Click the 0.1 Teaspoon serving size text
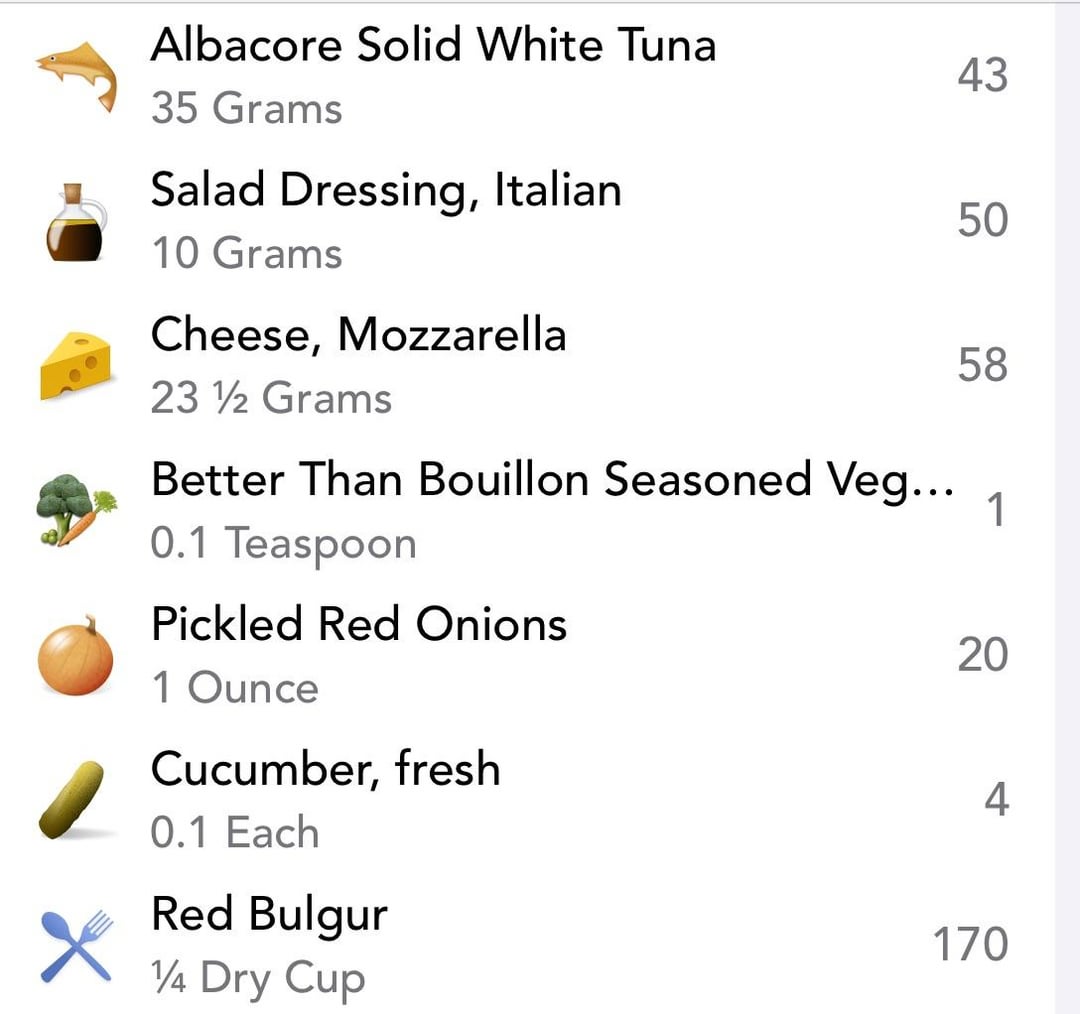 pyautogui.click(x=283, y=543)
